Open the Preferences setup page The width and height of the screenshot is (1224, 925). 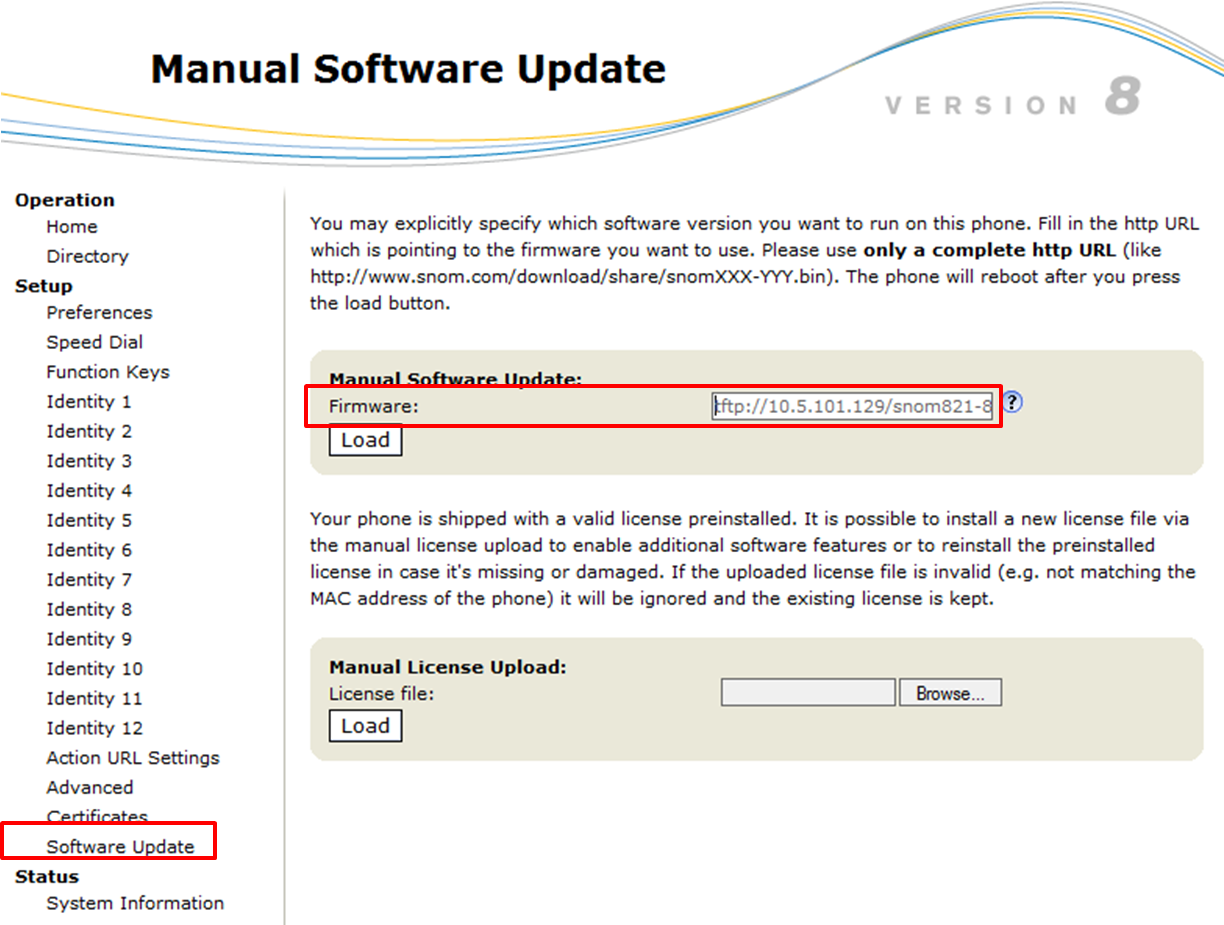click(x=99, y=312)
